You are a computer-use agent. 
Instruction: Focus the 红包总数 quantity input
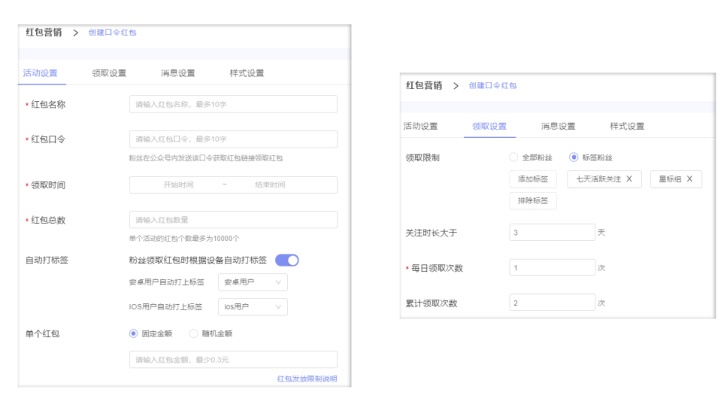point(233,220)
